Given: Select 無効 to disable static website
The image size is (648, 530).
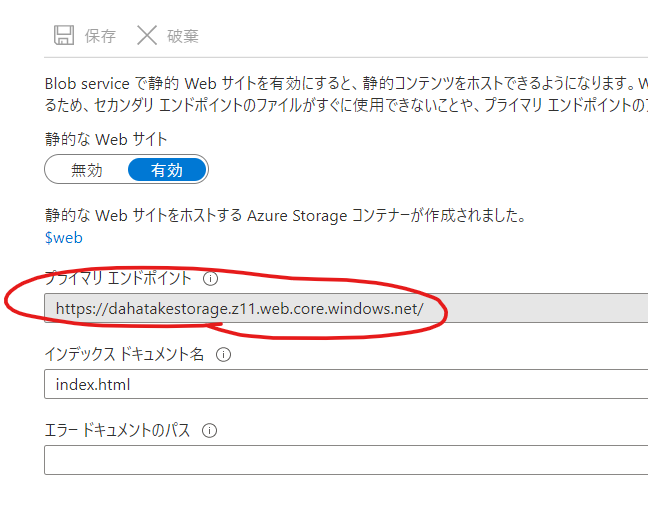Looking at the screenshot, I should [x=86, y=170].
